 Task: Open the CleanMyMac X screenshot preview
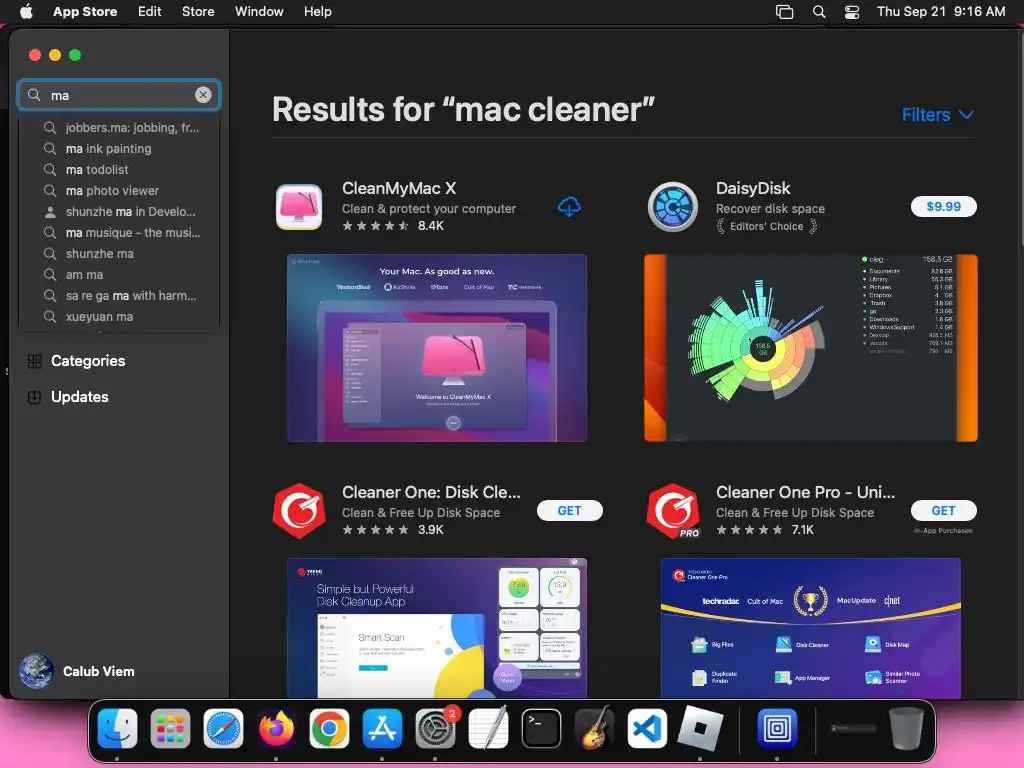coord(437,348)
